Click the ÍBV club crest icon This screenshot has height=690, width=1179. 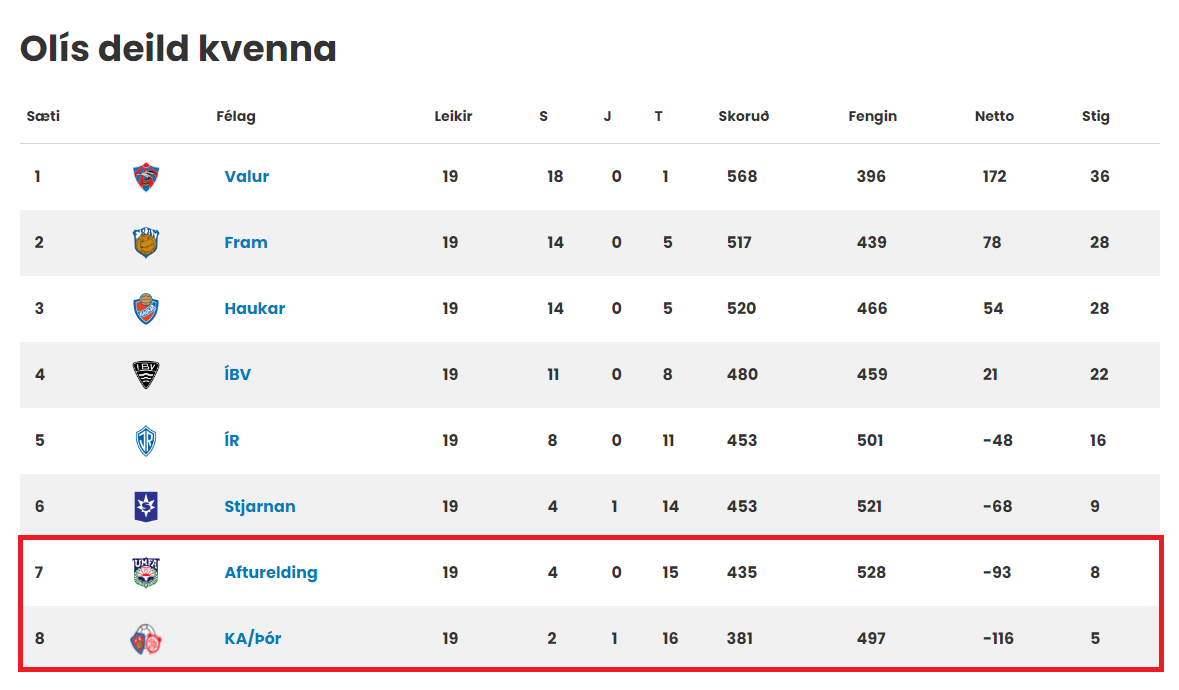pos(146,374)
